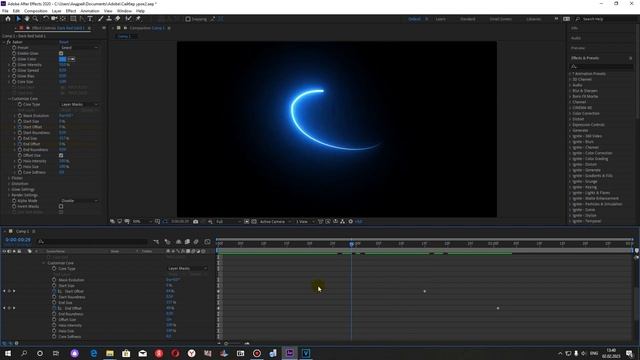Open Core Type dropdown in Effect Controls
This screenshot has width=640, height=360.
pos(79,104)
